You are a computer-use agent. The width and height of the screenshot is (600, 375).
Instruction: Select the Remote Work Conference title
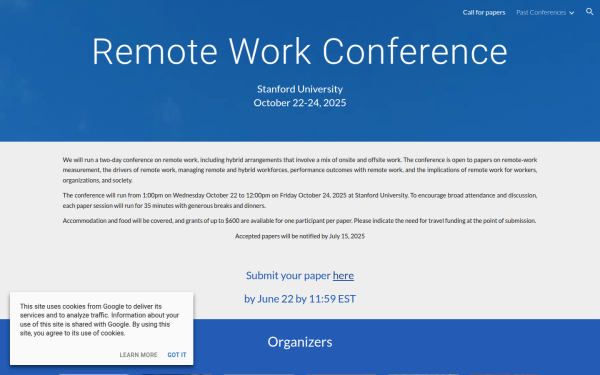point(300,52)
